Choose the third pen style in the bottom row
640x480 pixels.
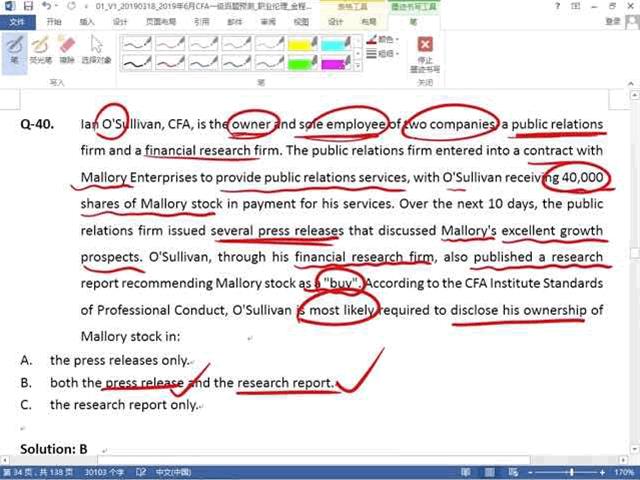(203, 63)
